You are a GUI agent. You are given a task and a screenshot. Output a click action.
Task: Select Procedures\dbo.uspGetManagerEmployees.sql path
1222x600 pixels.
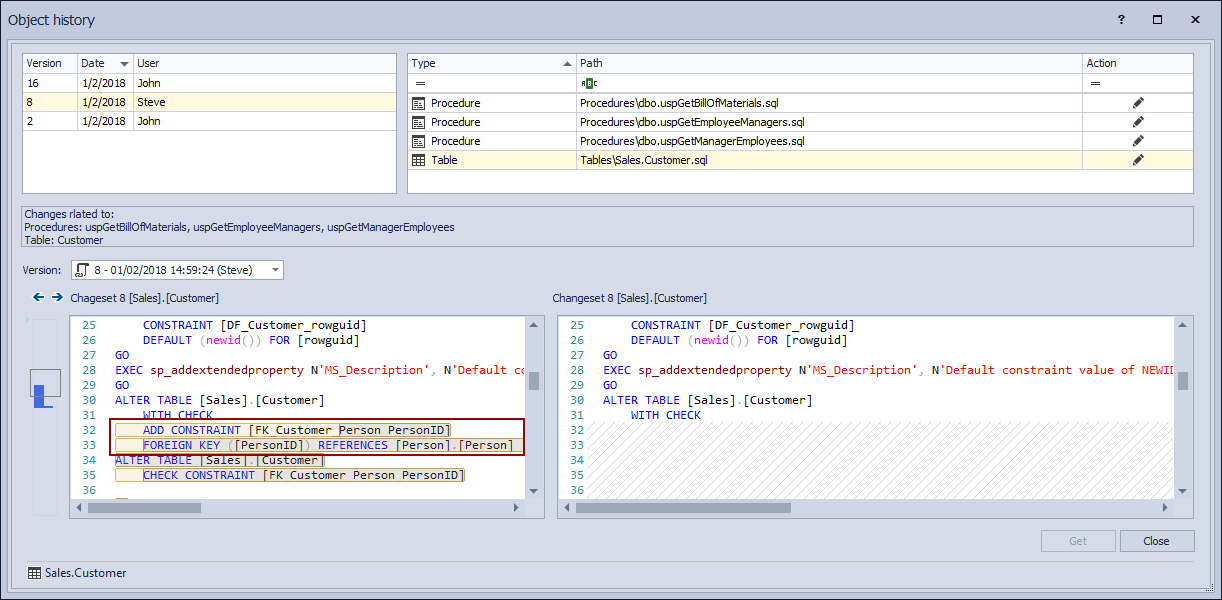click(x=692, y=141)
